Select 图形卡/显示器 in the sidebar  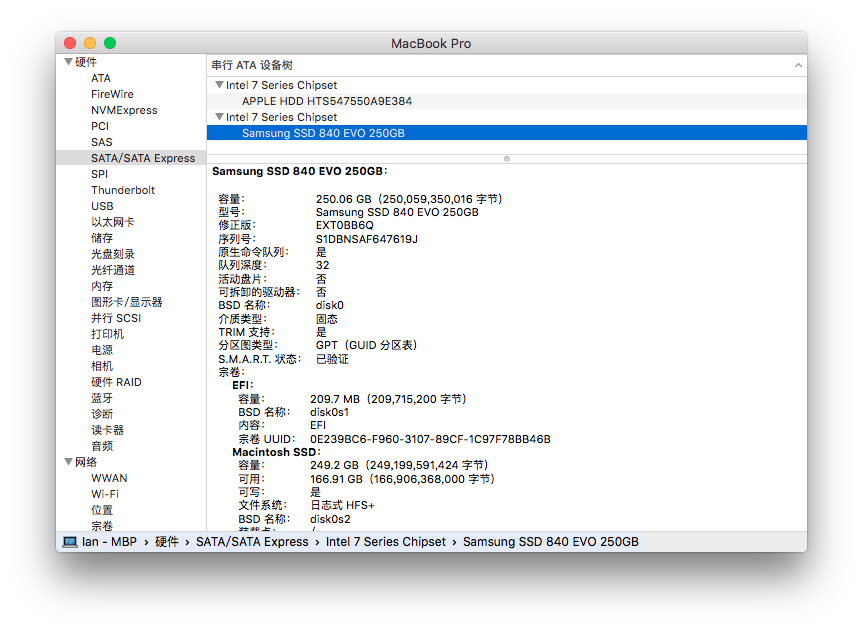coord(127,302)
